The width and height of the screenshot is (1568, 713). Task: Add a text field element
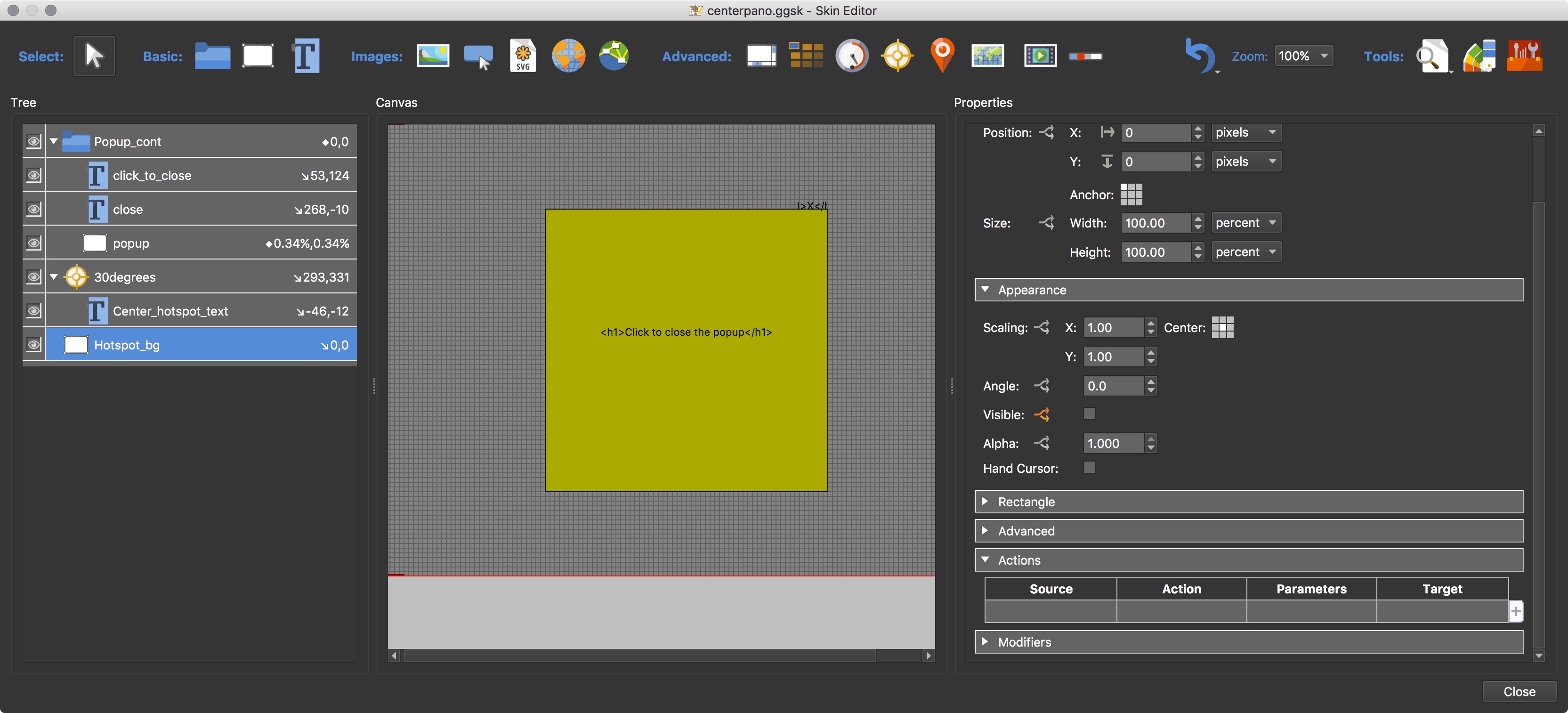pyautogui.click(x=306, y=56)
